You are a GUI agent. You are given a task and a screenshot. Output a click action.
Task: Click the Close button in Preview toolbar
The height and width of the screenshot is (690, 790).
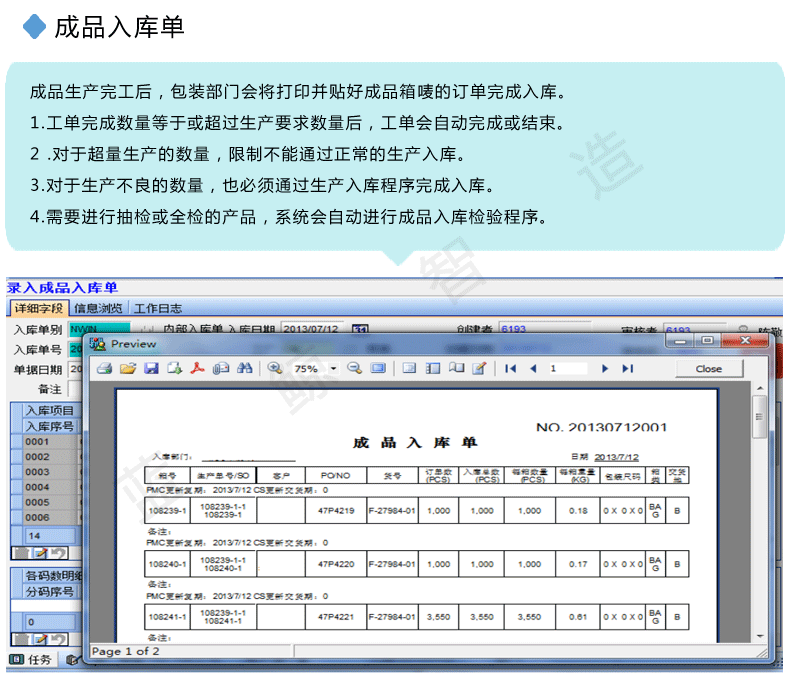point(708,369)
